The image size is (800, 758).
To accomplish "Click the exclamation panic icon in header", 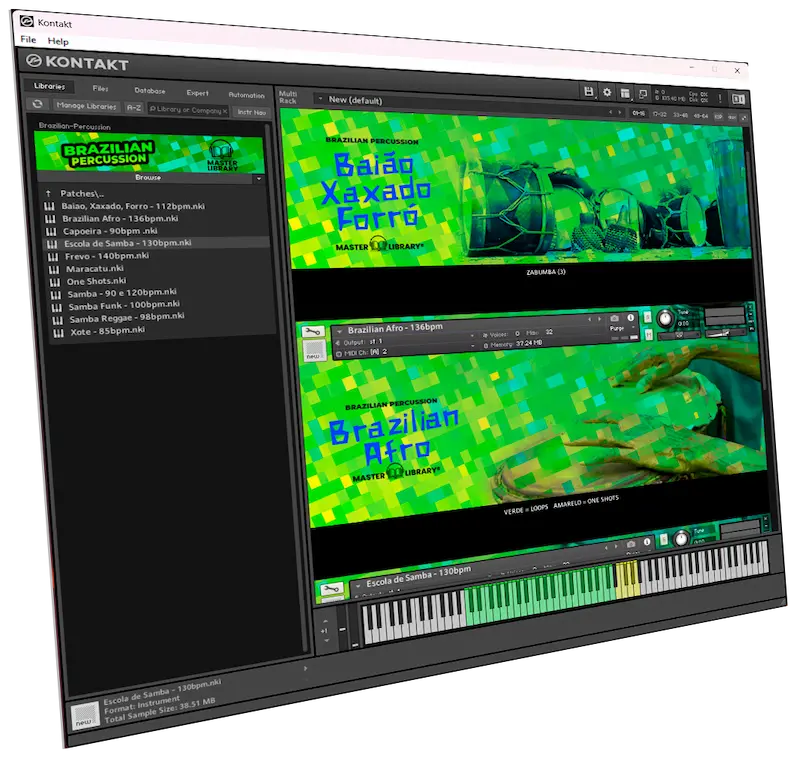I will click(720, 98).
